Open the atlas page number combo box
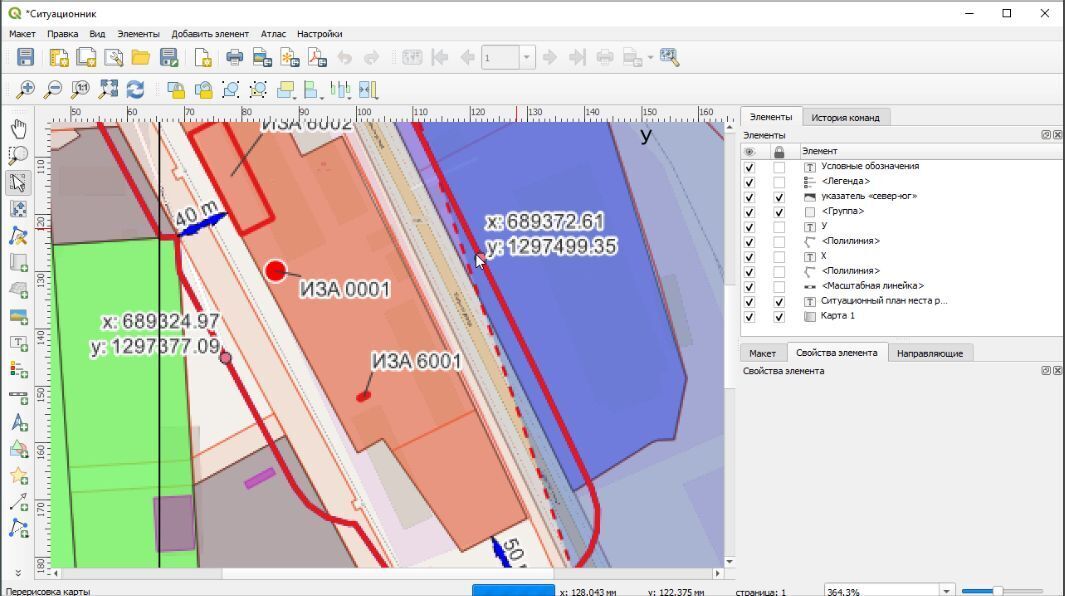 click(x=526, y=57)
